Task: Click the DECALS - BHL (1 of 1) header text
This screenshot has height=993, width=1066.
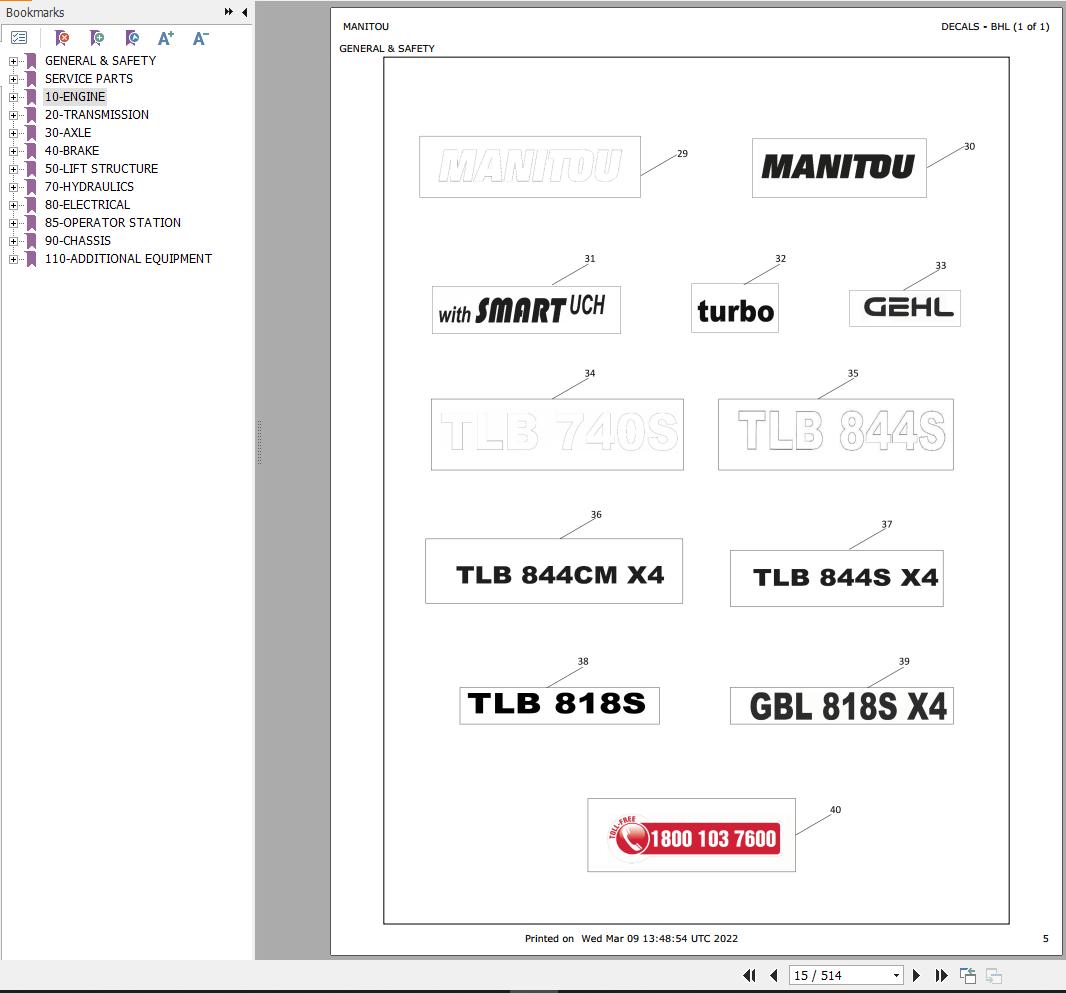Action: point(995,27)
